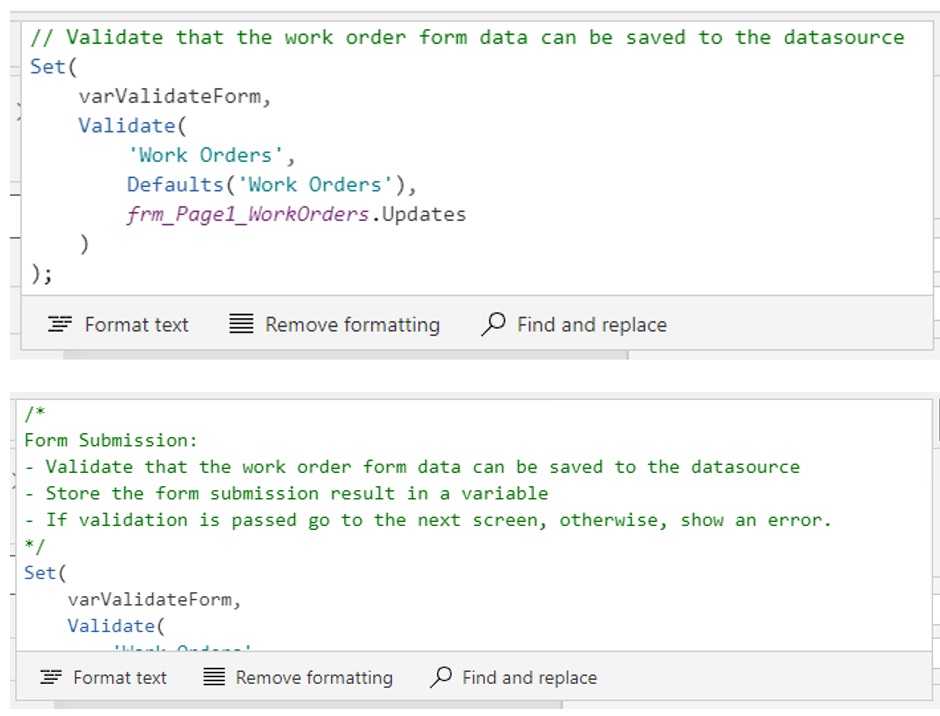Click the top editor comment line about validation
The width and height of the screenshot is (940, 716).
pos(467,37)
